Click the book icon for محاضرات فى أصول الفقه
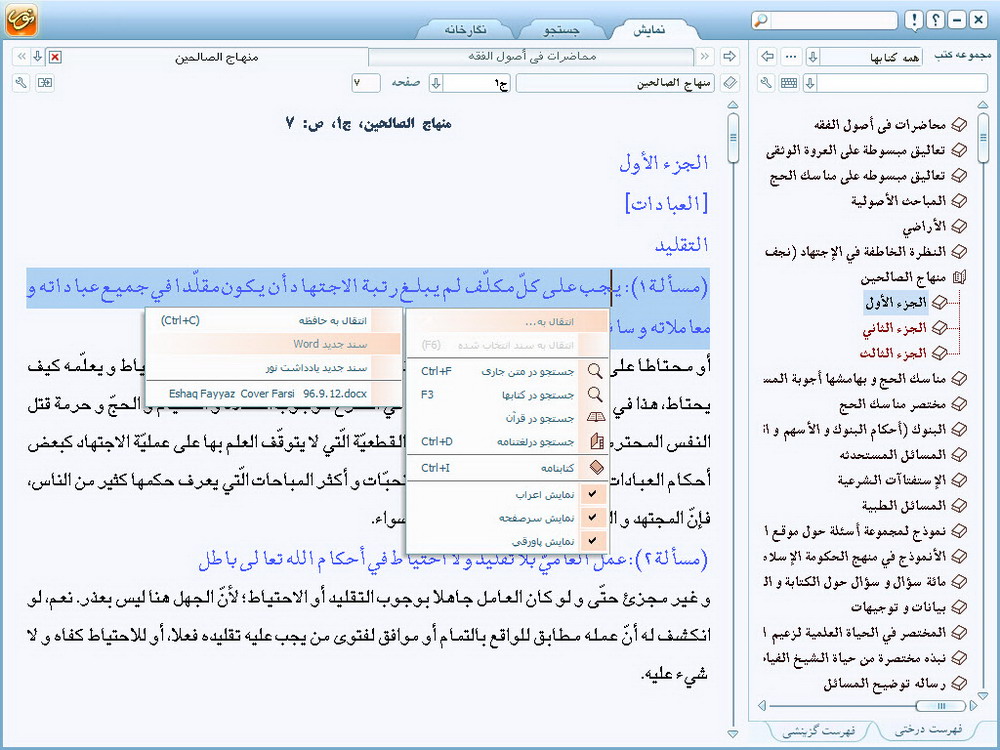Viewport: 1000px width, 750px height. 959,124
